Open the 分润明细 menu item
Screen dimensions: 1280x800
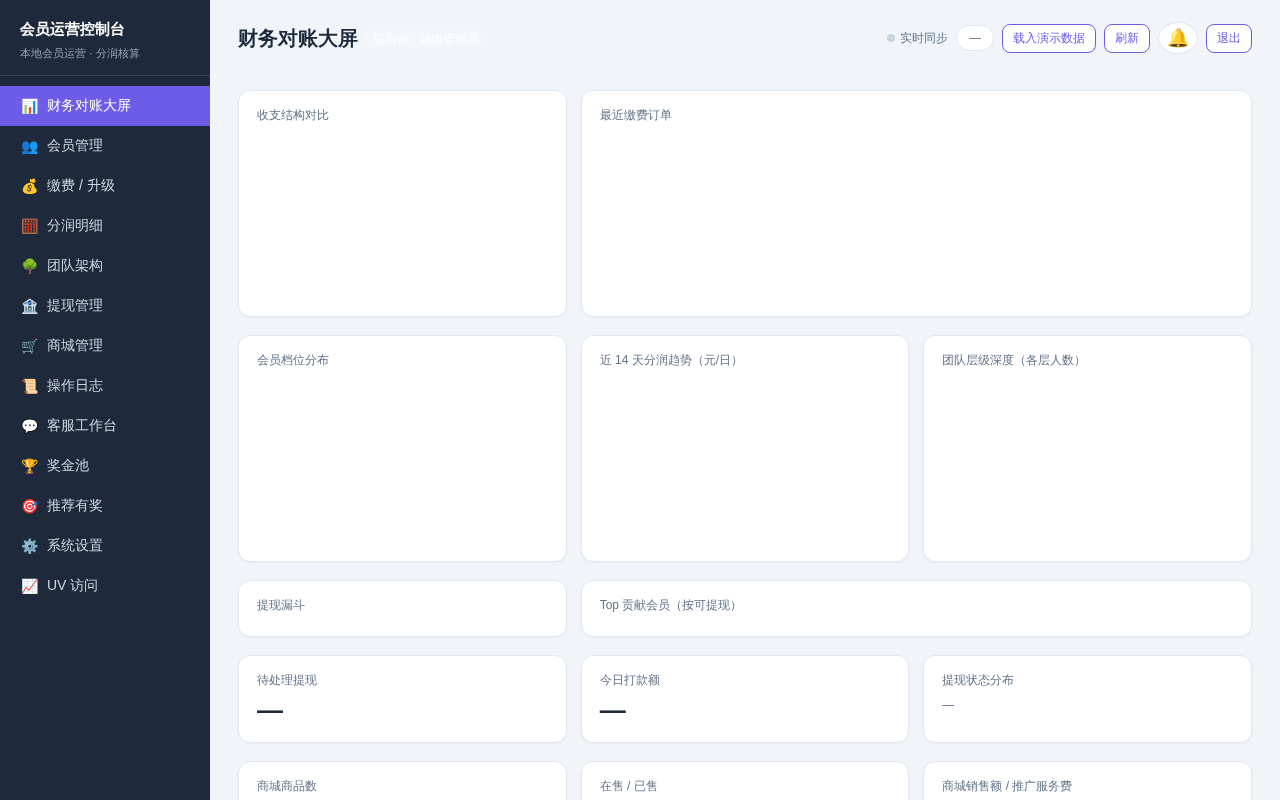pos(105,226)
